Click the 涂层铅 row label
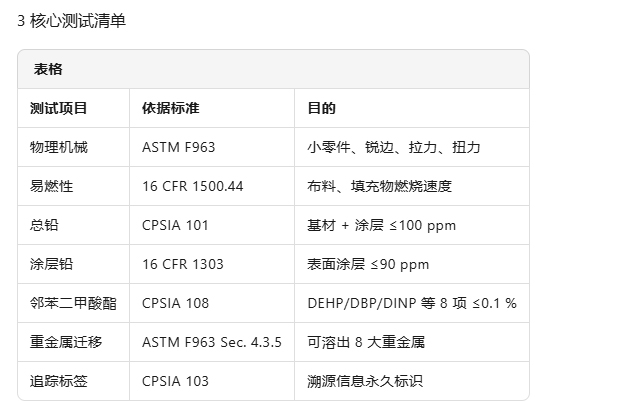The height and width of the screenshot is (418, 634). tap(51, 264)
